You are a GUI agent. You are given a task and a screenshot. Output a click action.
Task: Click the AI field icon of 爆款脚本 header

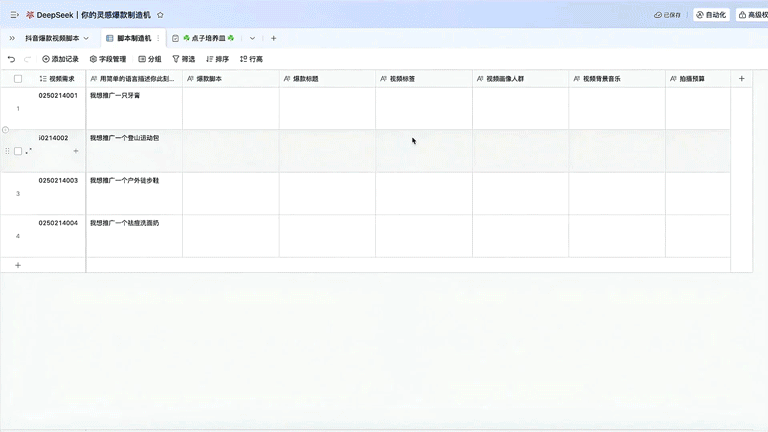click(x=191, y=79)
